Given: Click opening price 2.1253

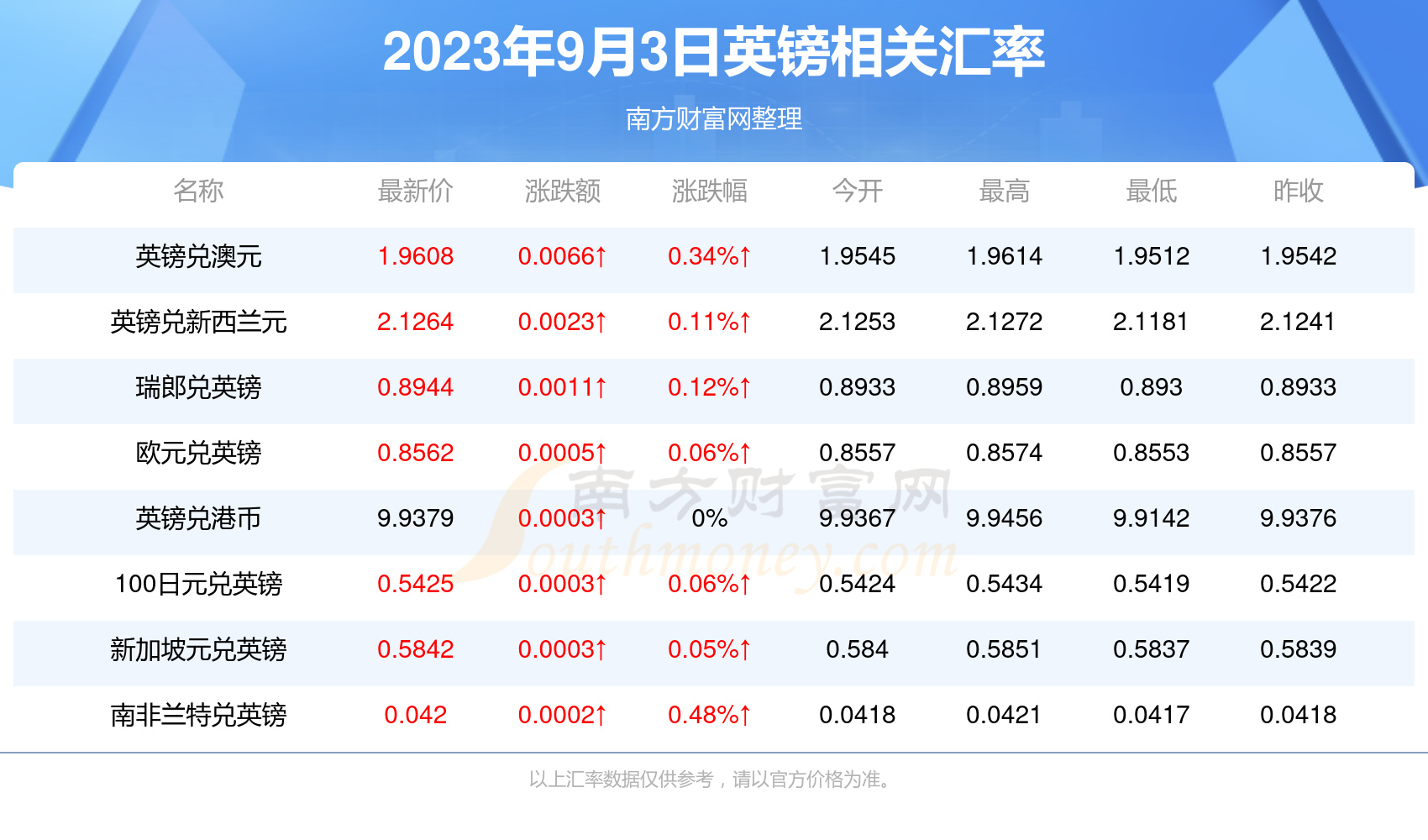Looking at the screenshot, I should 857,322.
